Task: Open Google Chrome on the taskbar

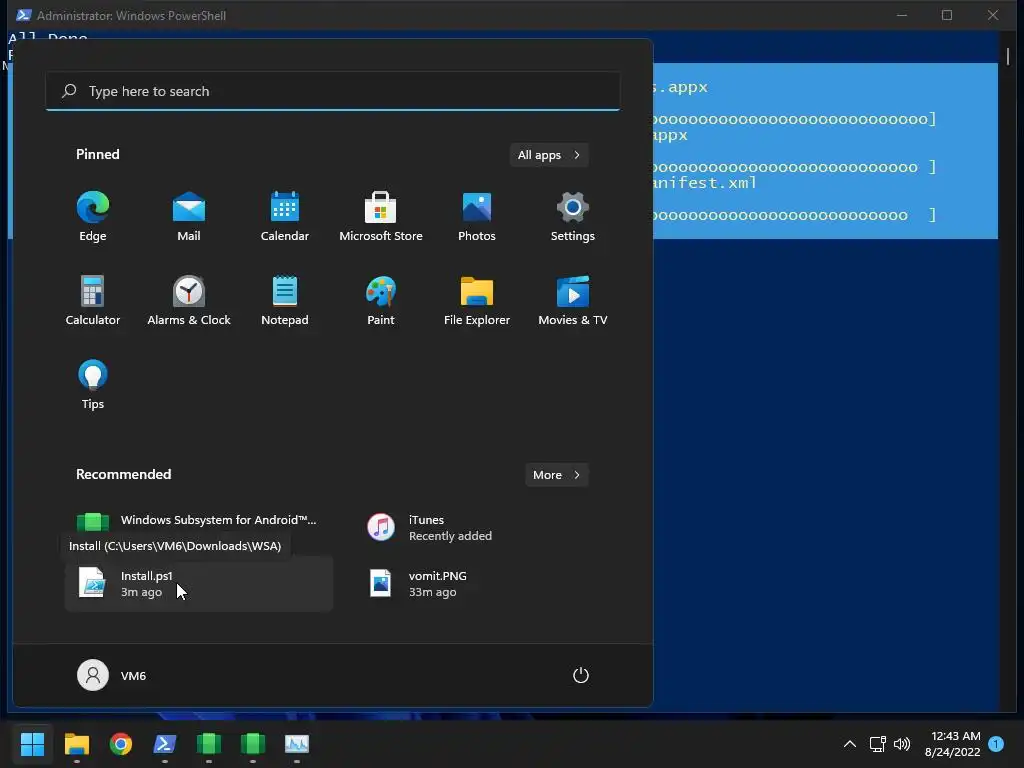Action: pyautogui.click(x=121, y=744)
